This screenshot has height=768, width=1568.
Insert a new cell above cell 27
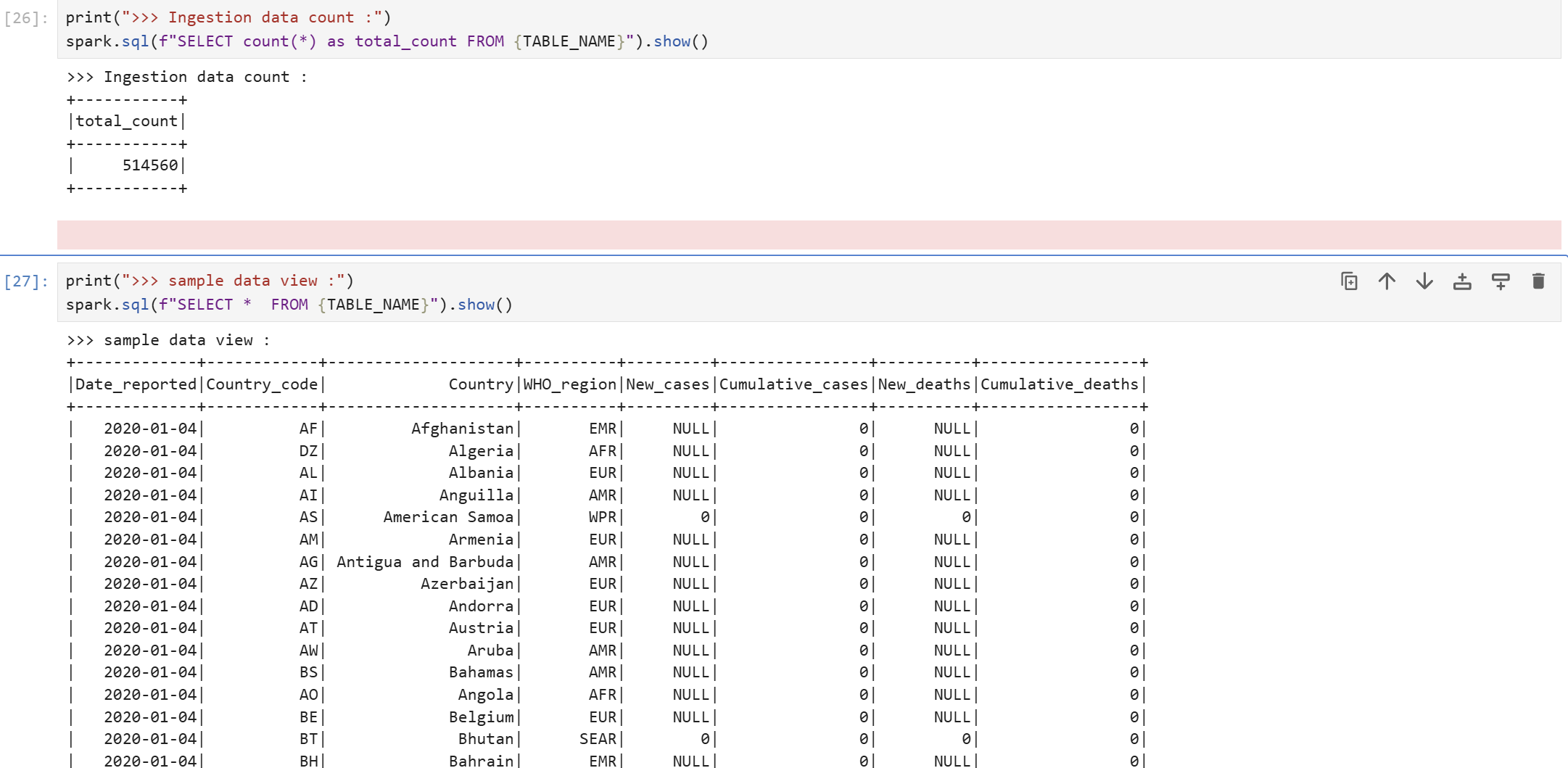(1462, 281)
